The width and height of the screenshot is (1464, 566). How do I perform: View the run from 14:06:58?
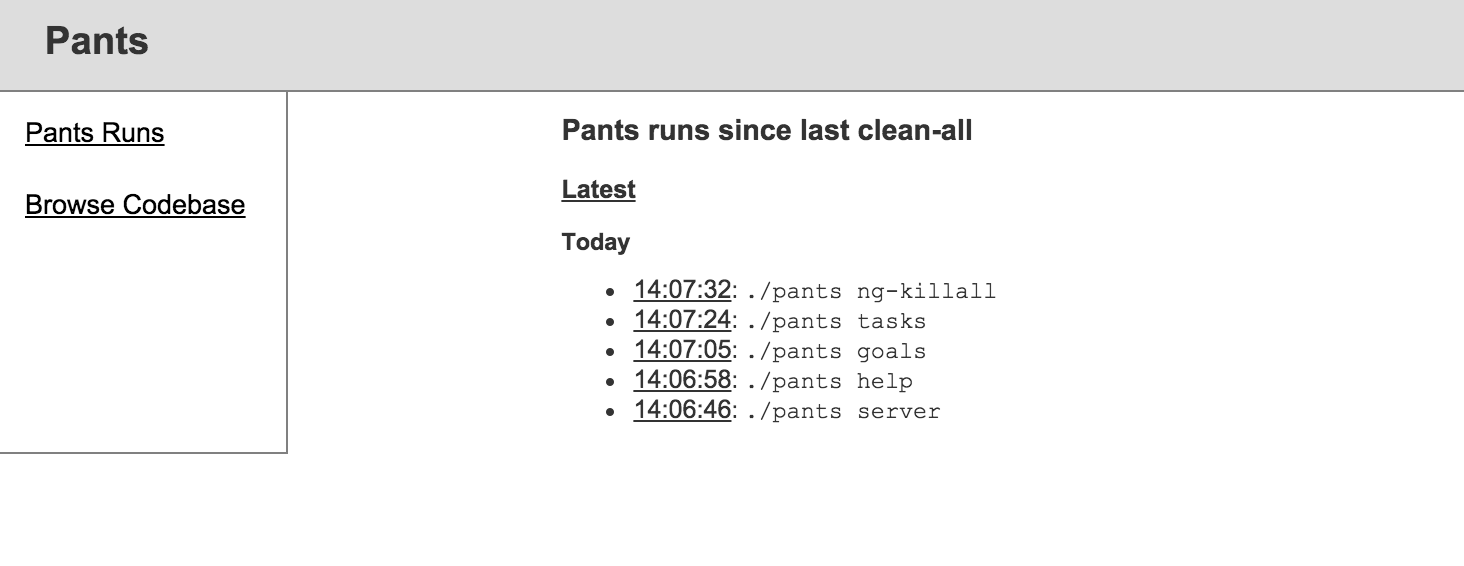[682, 380]
